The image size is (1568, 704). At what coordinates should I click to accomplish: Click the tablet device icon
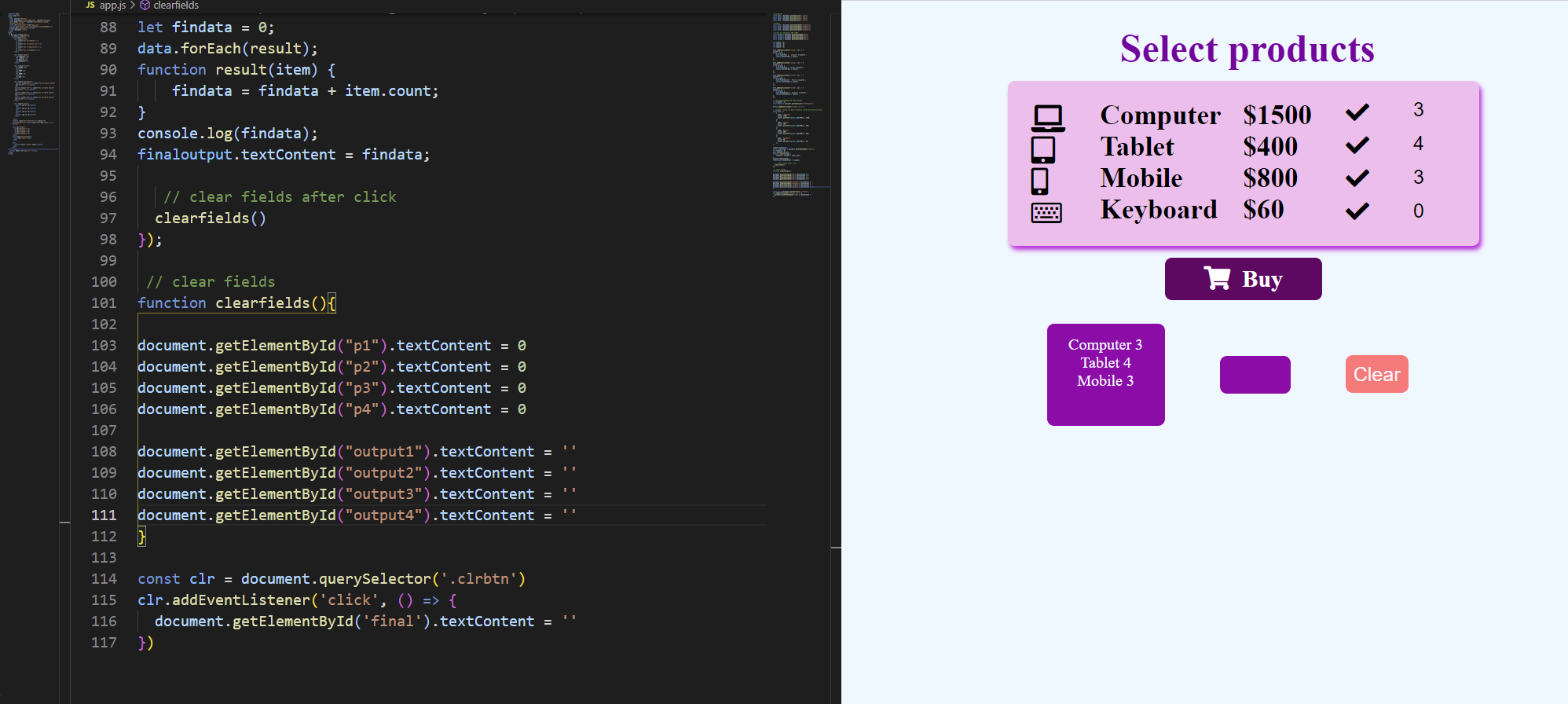click(x=1043, y=149)
